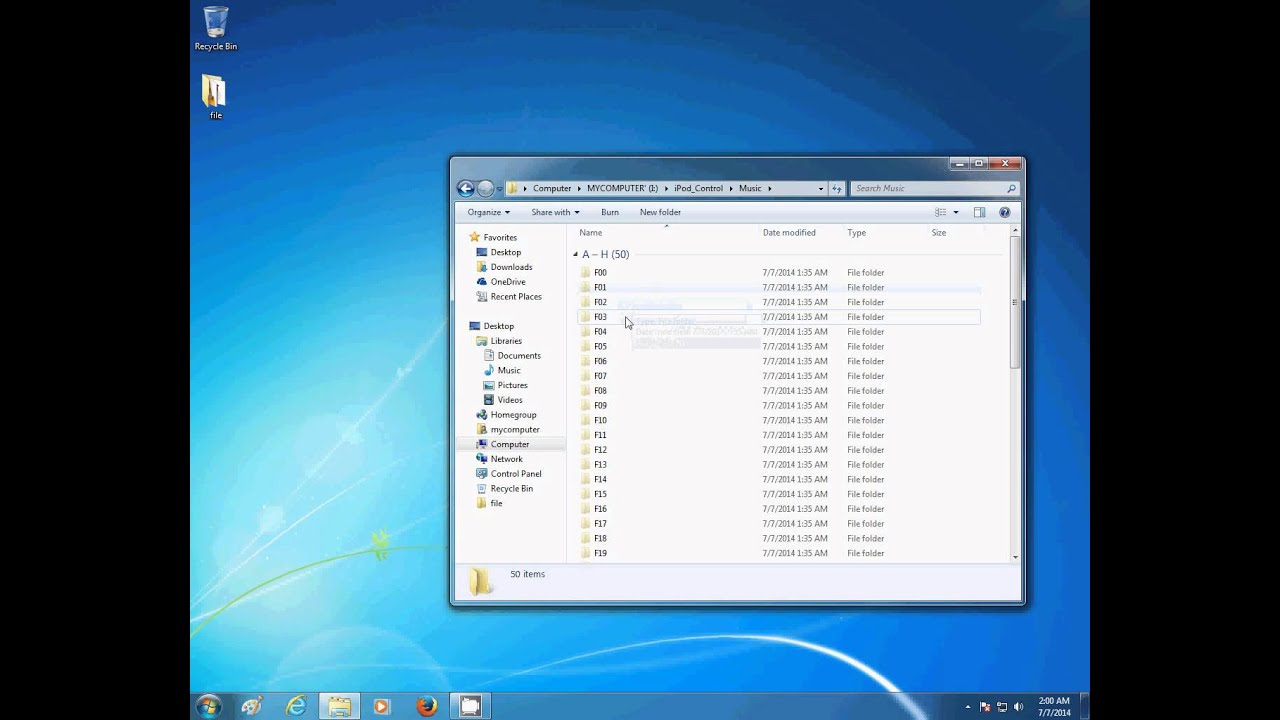Open Explorer Help with the question-mark icon

click(x=1005, y=212)
